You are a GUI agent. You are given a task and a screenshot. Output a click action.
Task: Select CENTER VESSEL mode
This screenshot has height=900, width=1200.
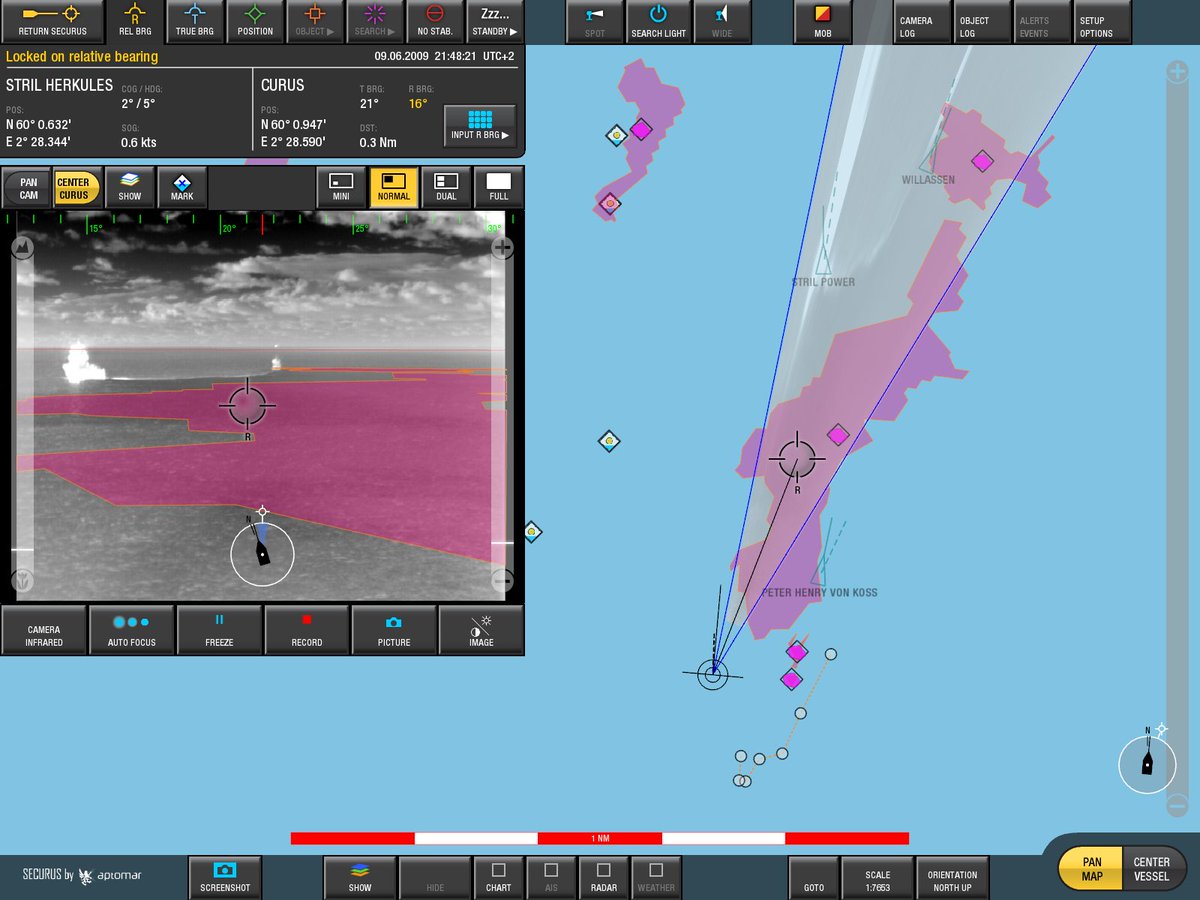tap(1151, 868)
